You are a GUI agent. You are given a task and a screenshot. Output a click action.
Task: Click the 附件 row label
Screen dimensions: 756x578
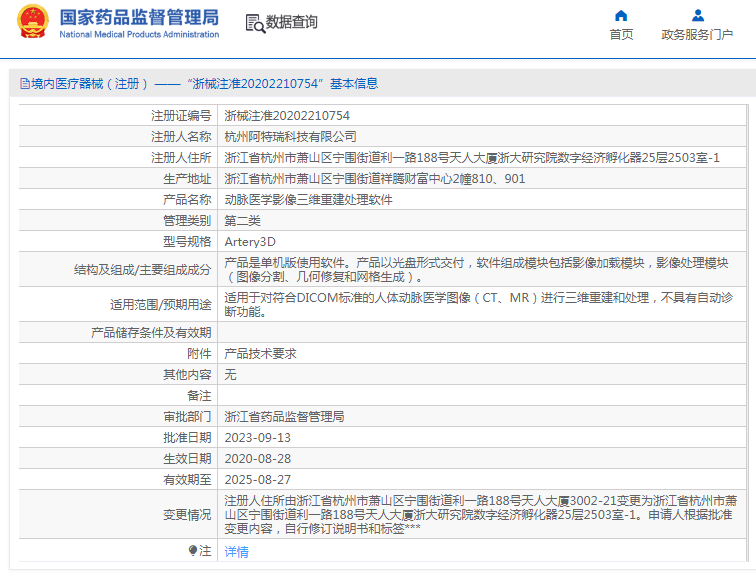click(x=199, y=354)
